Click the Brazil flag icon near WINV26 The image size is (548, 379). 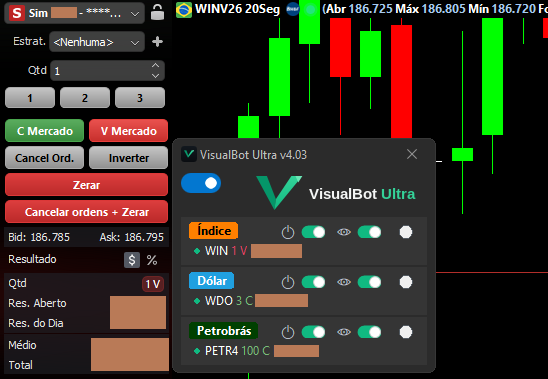pos(184,10)
